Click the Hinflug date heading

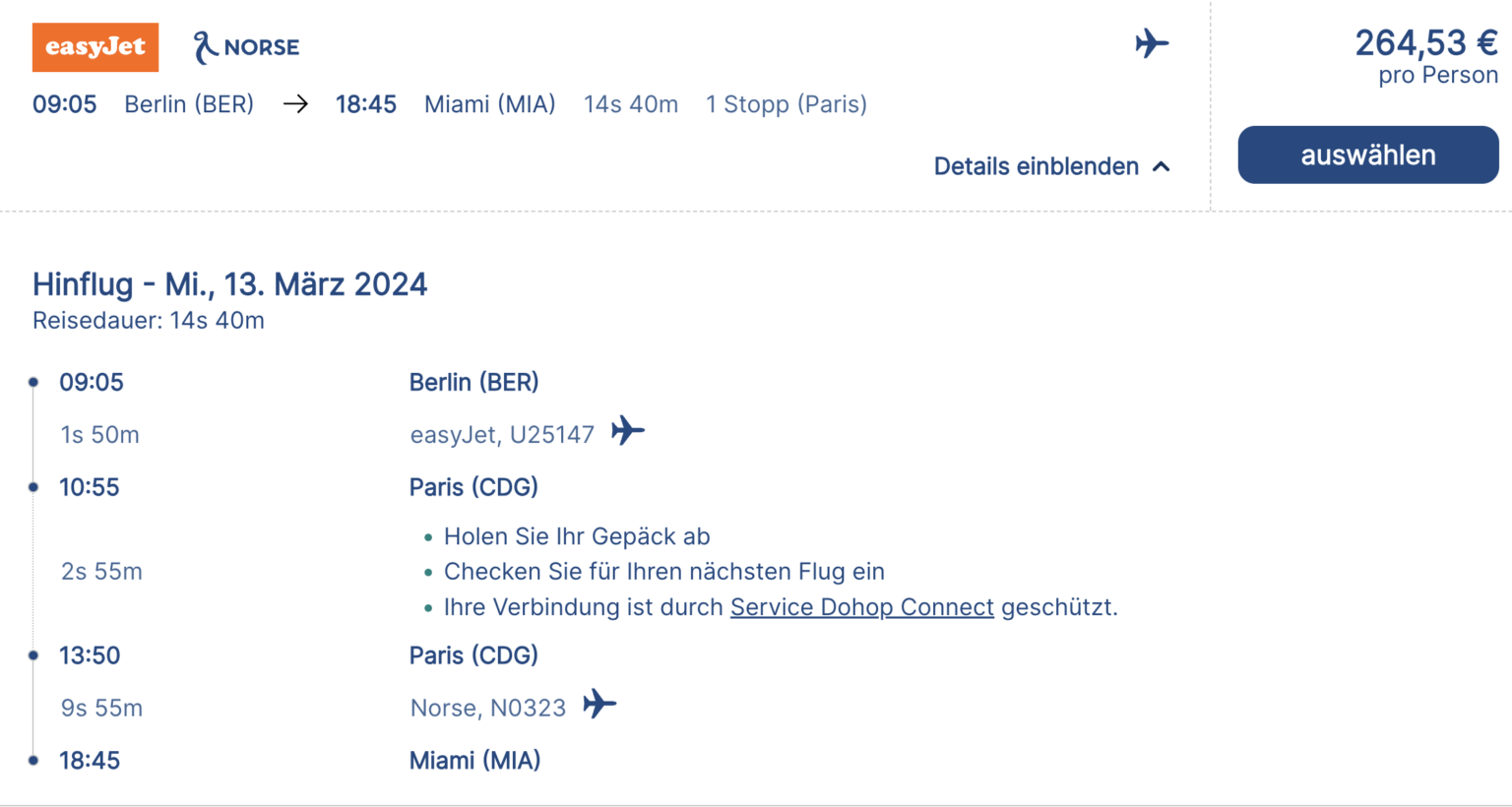229,284
